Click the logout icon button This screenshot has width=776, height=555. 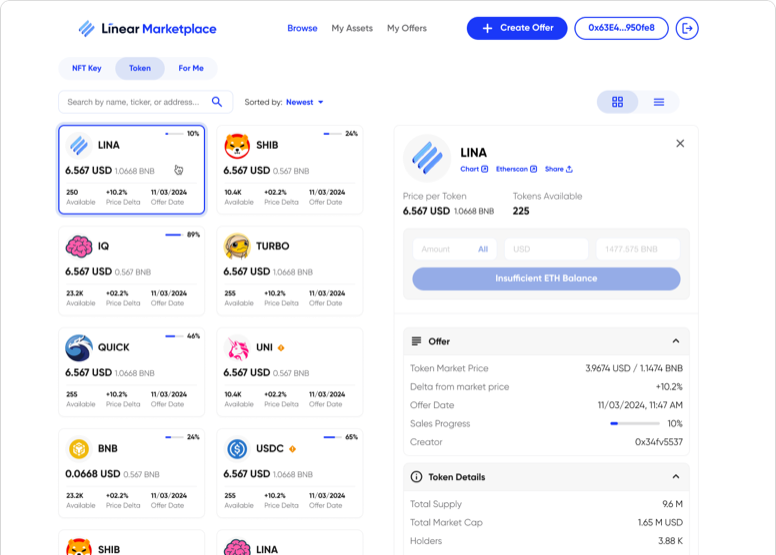pyautogui.click(x=687, y=28)
